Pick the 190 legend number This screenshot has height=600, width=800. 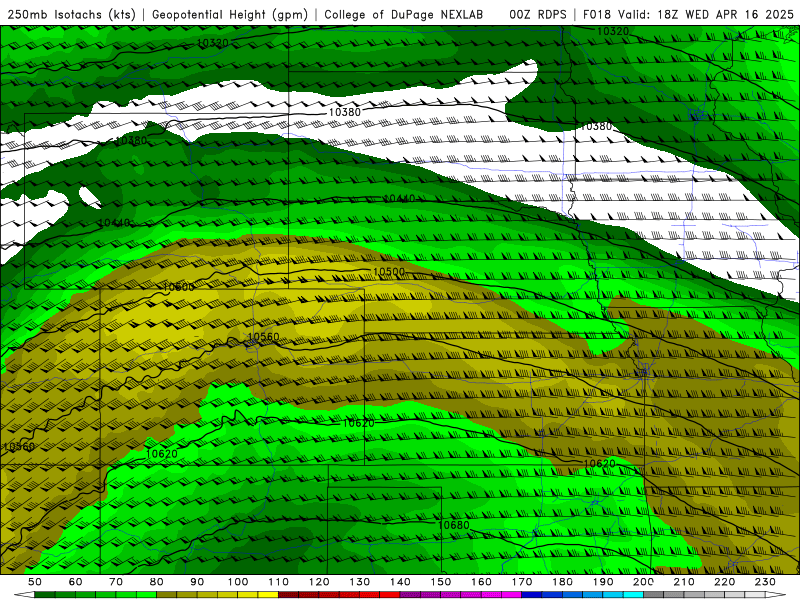(x=603, y=582)
